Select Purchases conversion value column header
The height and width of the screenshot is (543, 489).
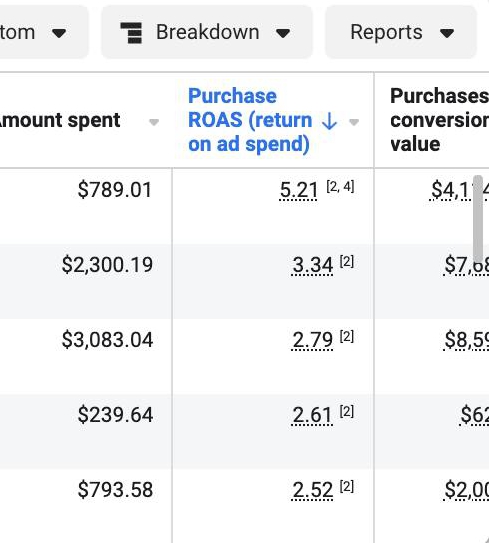pyautogui.click(x=439, y=120)
